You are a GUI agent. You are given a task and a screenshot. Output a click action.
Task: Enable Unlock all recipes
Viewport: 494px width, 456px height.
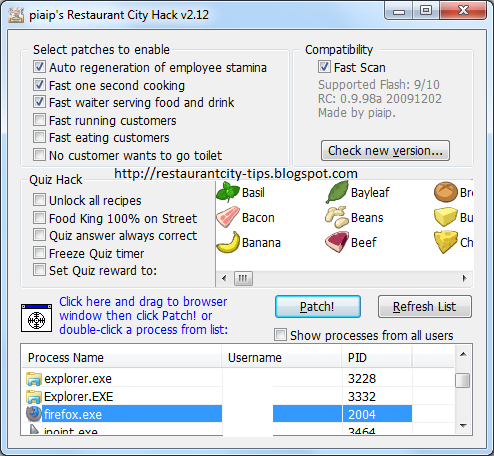tap(39, 200)
